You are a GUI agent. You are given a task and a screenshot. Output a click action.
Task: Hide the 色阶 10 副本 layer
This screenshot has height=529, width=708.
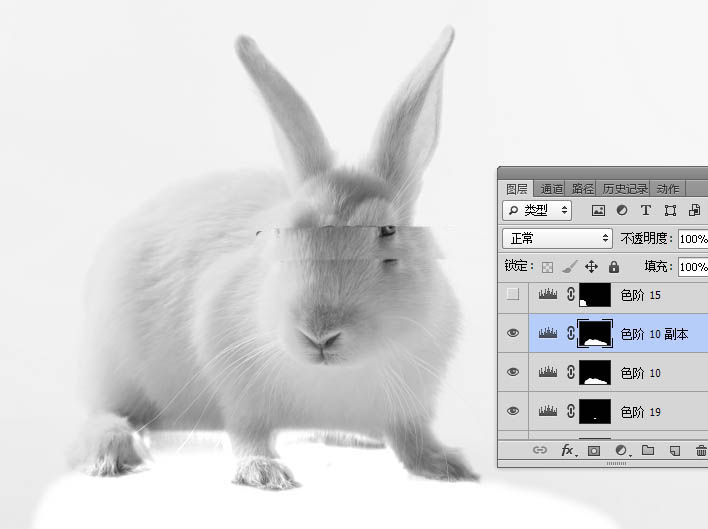coord(513,334)
